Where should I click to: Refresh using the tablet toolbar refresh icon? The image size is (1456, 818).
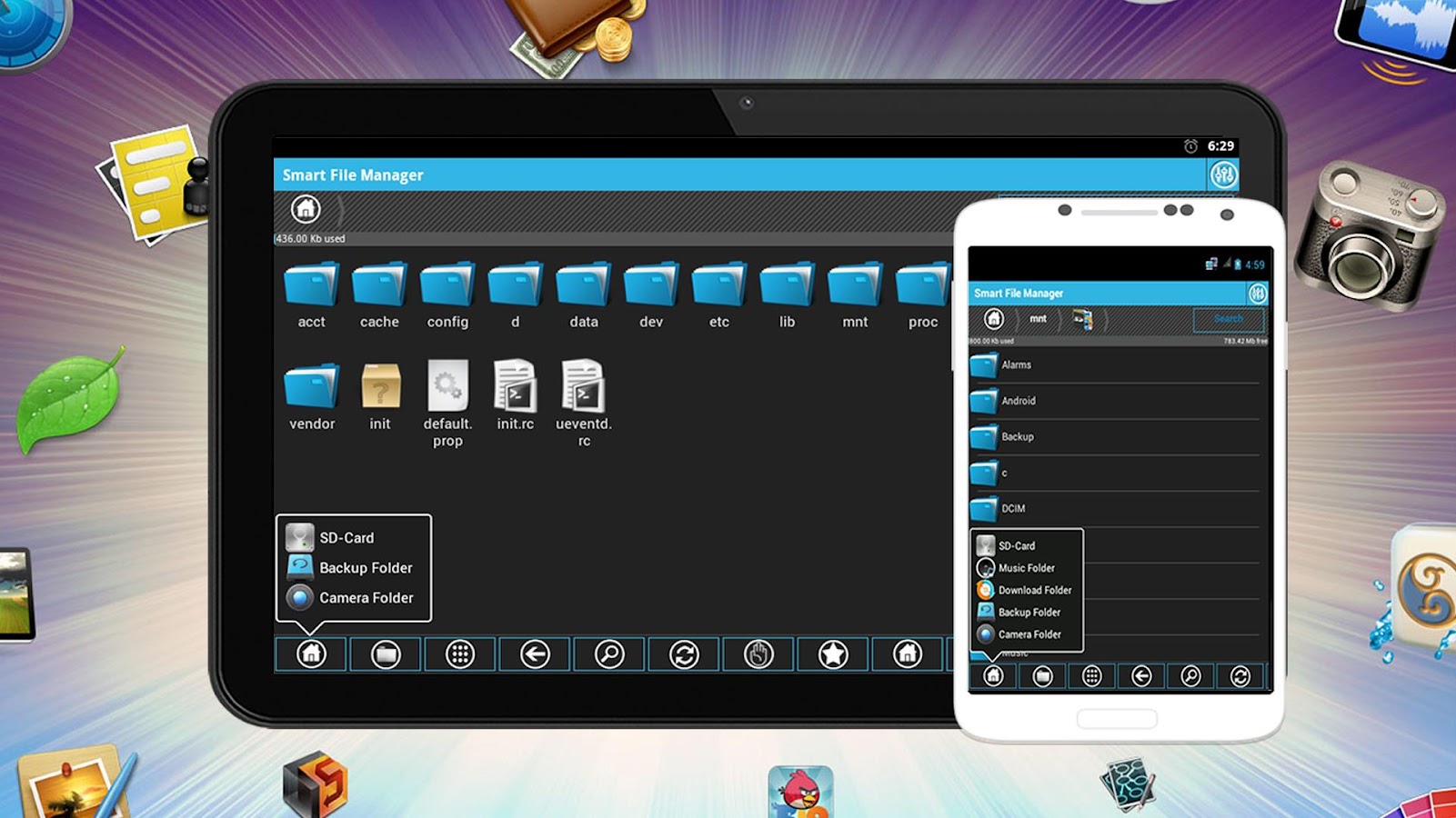tap(684, 654)
